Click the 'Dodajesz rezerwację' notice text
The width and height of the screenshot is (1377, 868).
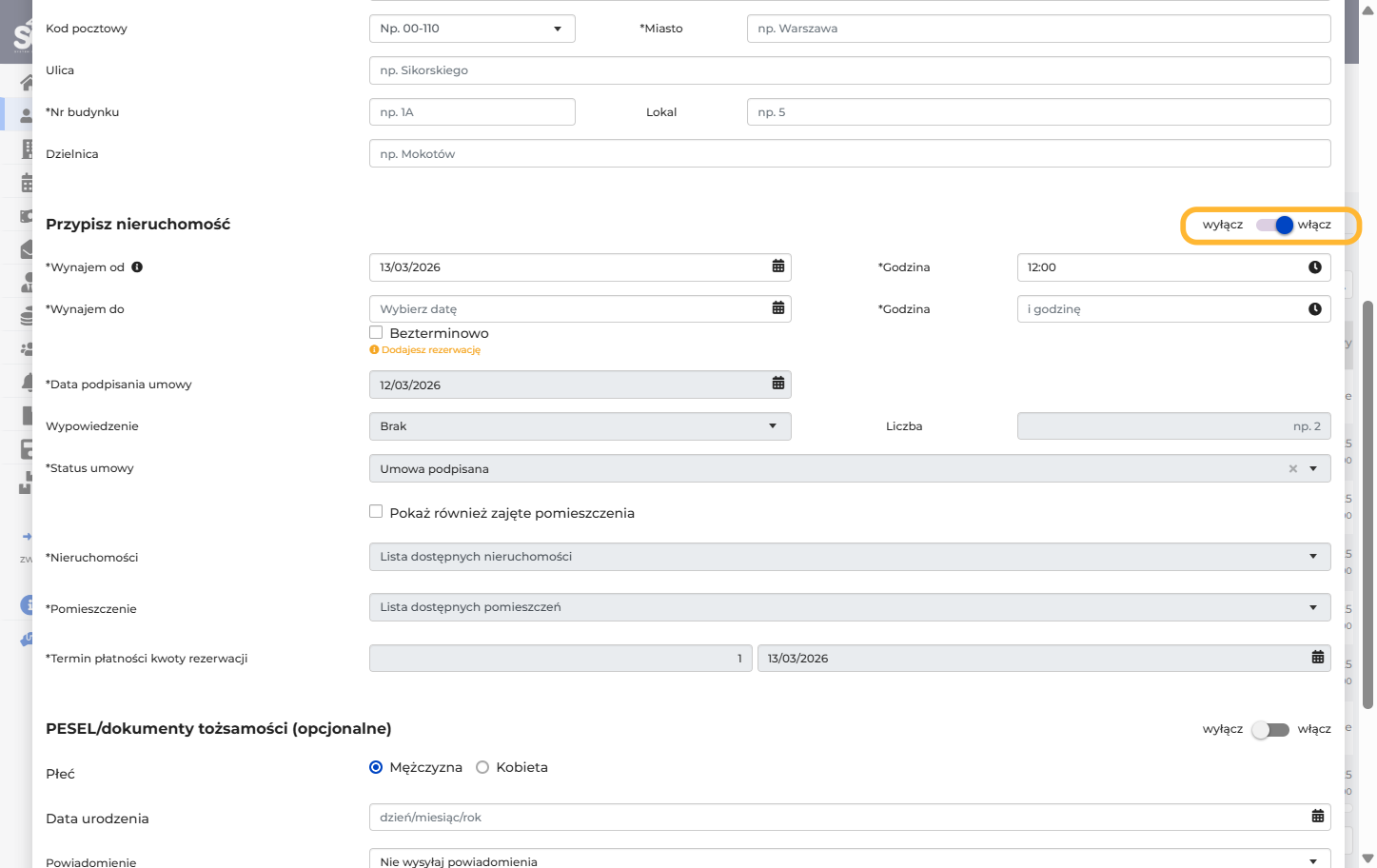[x=431, y=350]
